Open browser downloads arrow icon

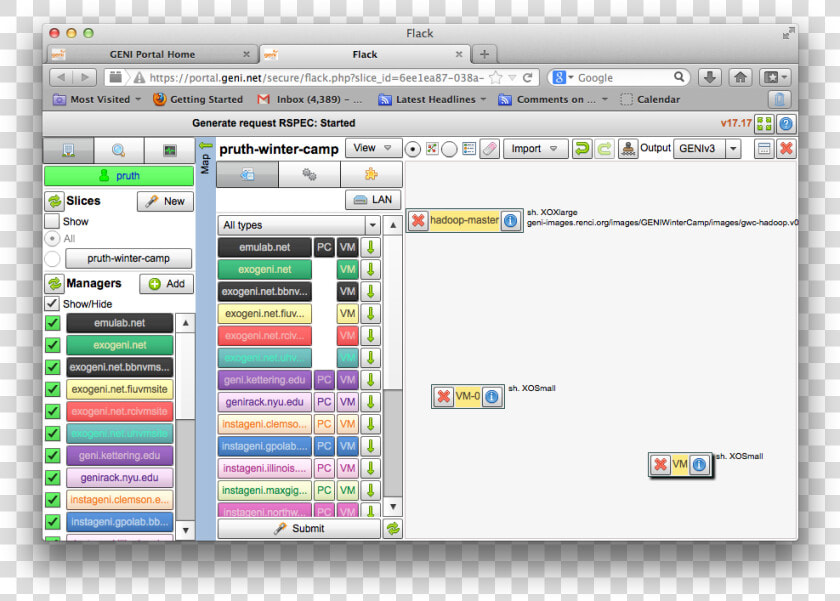click(710, 78)
